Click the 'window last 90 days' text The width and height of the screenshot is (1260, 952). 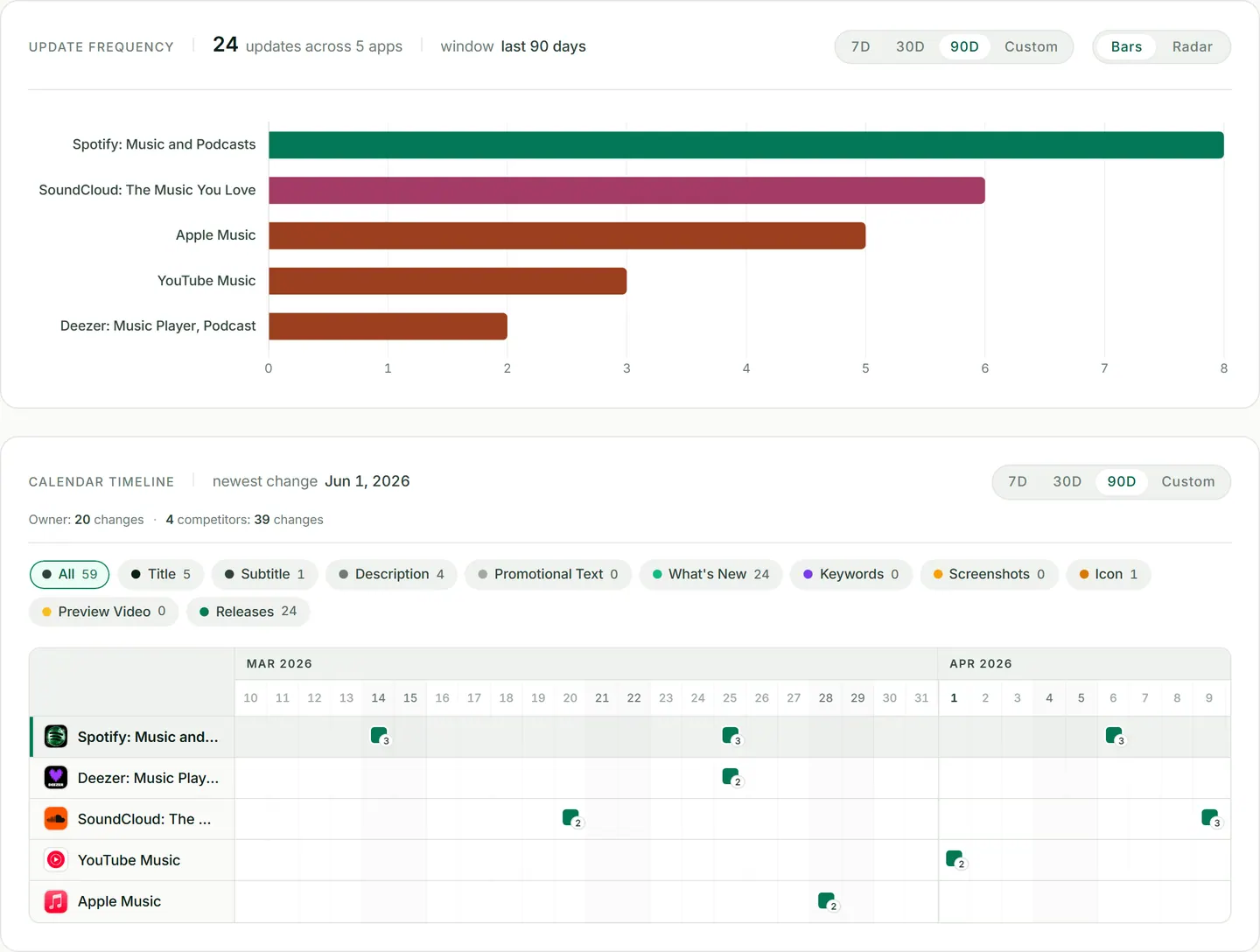(x=514, y=46)
